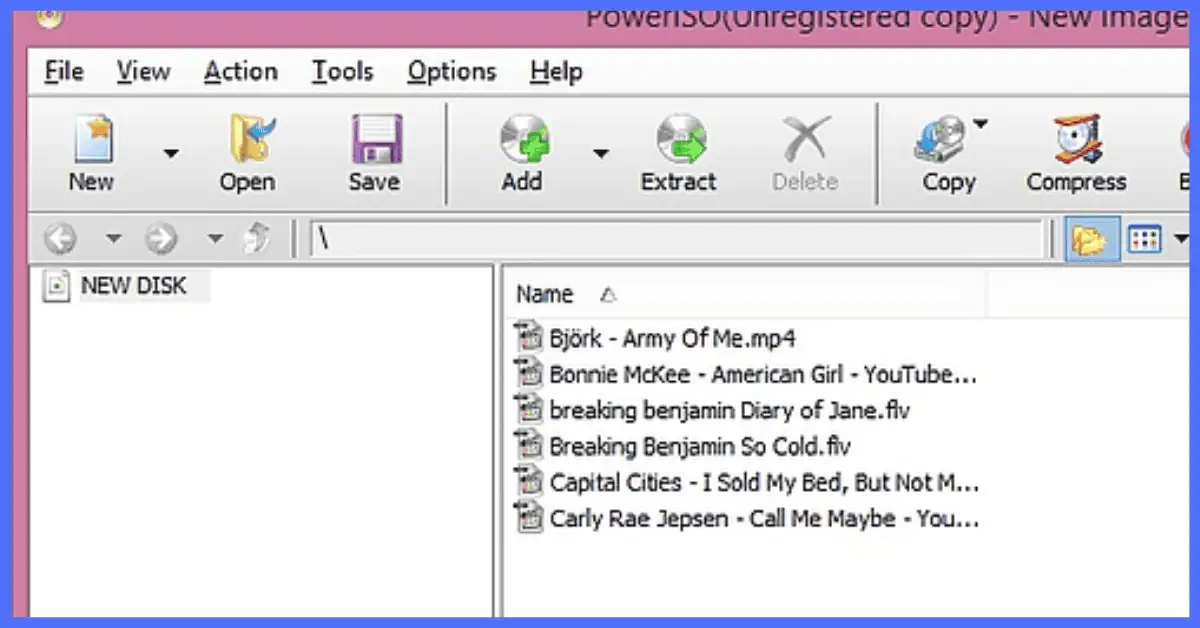This screenshot has width=1200, height=628.
Task: Click into the path address field
Action: click(x=677, y=240)
